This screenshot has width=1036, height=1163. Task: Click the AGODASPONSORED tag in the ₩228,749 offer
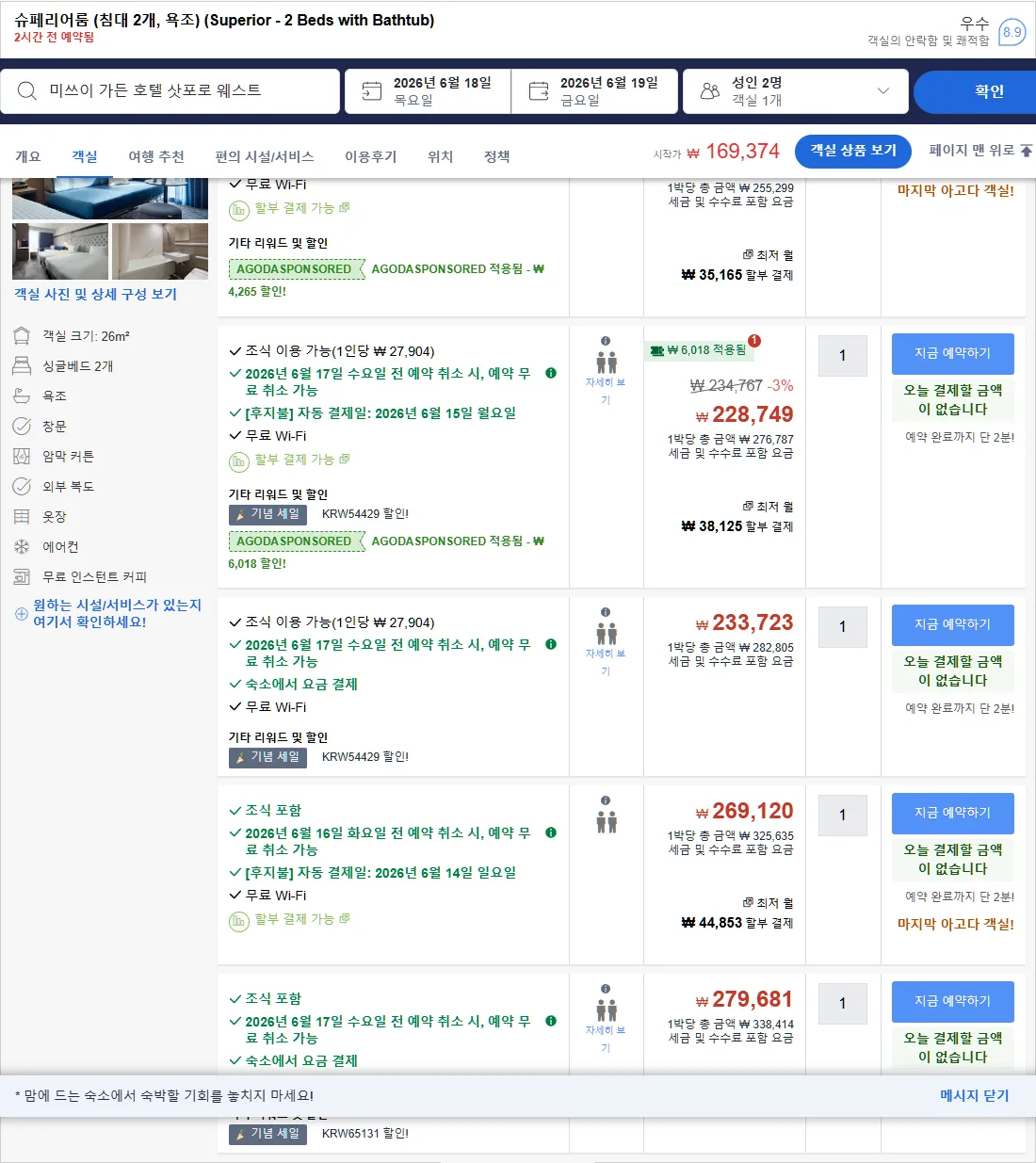click(296, 541)
